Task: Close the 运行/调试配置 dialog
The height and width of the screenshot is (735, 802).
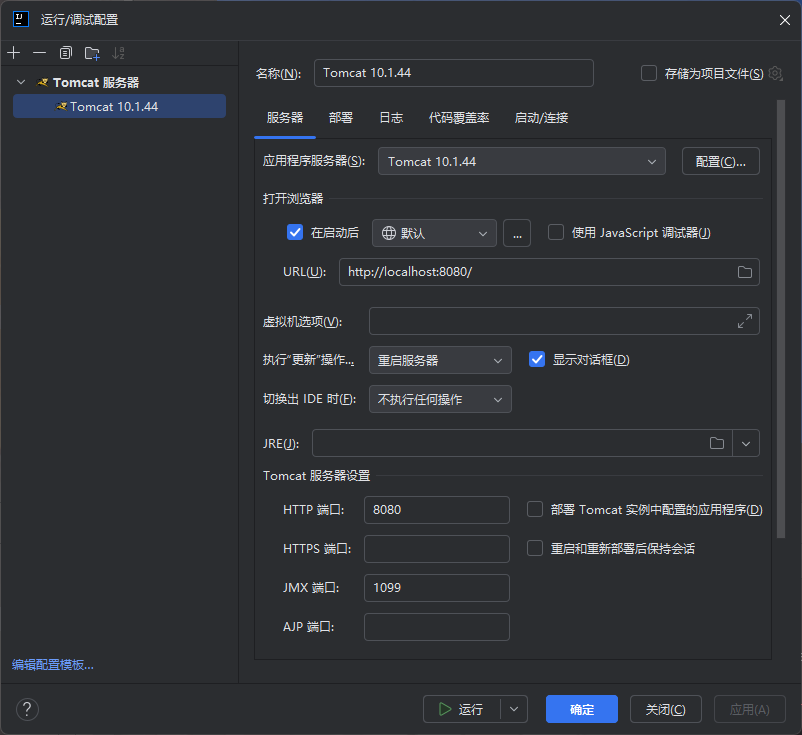Action: pos(785,20)
